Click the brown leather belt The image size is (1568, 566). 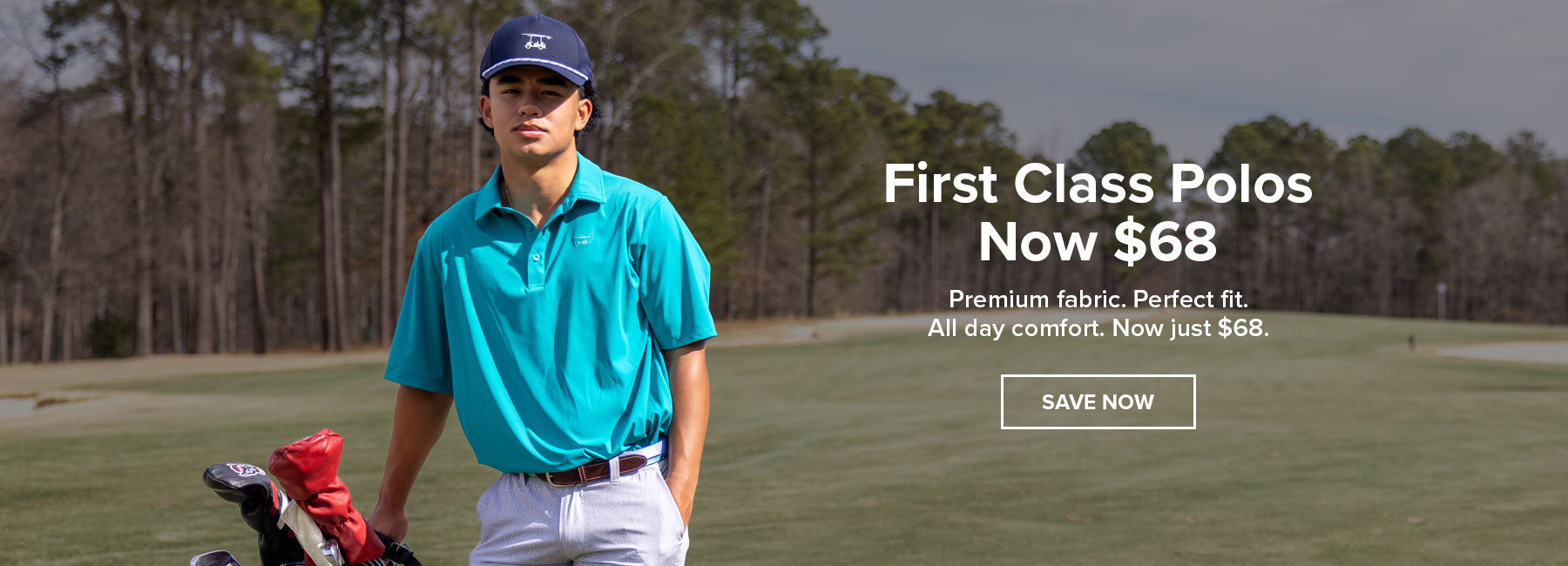pyautogui.click(x=589, y=471)
